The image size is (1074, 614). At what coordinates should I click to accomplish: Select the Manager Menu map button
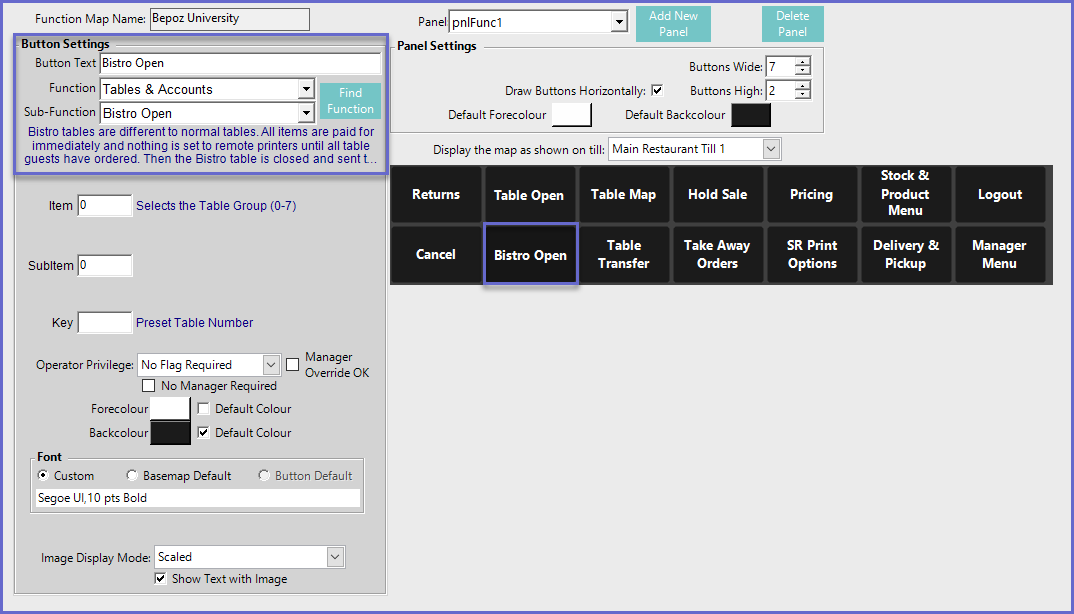tap(999, 254)
